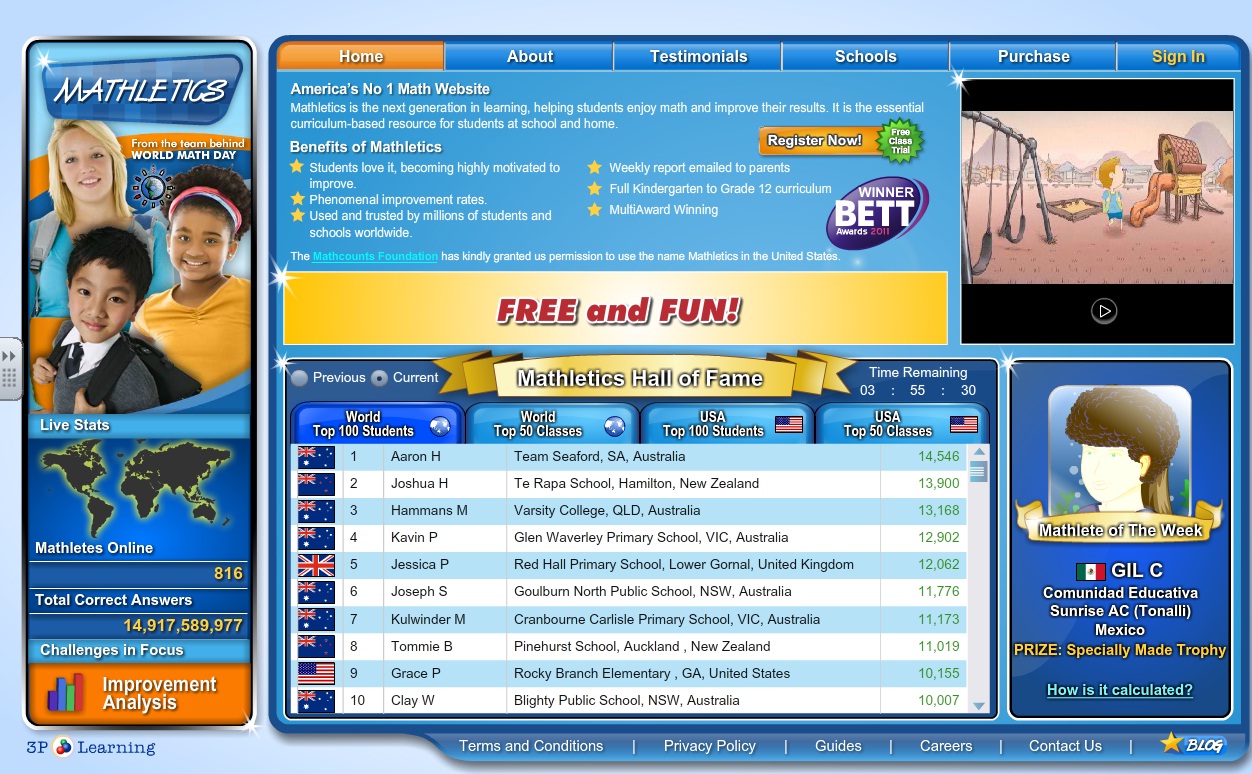Screen dimensions: 1252x774
Task: Click the scrollbar up arrow in the leaderboard
Action: [x=978, y=452]
